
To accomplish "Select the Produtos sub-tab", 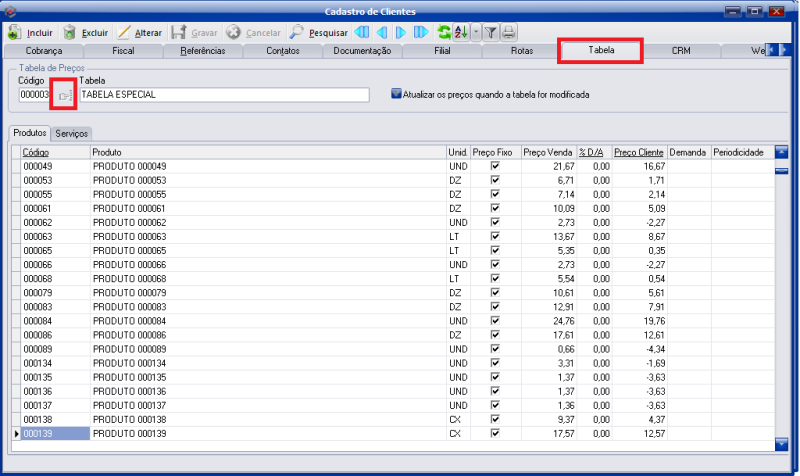I will click(x=30, y=133).
